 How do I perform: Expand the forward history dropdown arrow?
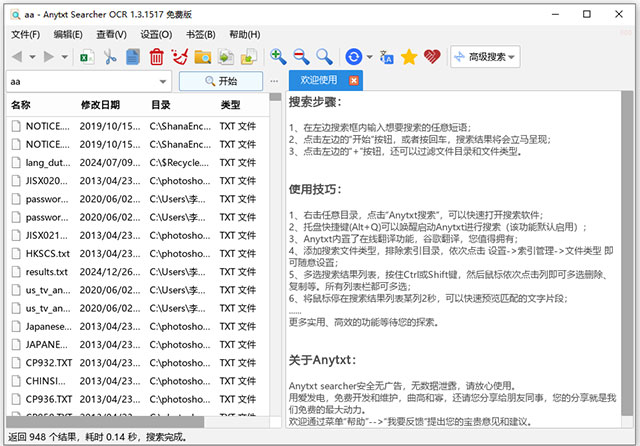tap(64, 57)
